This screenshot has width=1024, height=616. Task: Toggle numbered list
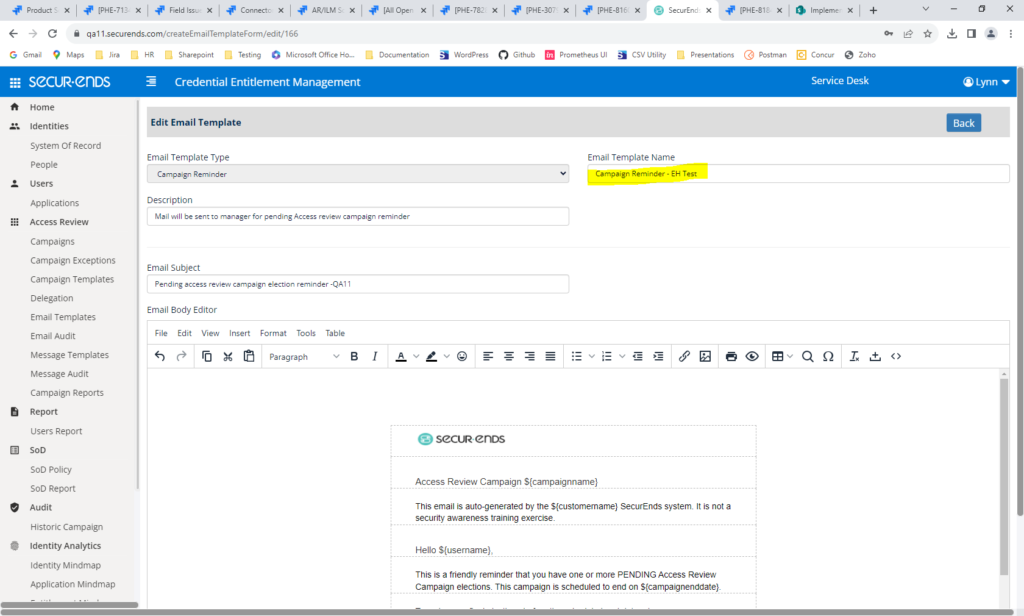(607, 356)
